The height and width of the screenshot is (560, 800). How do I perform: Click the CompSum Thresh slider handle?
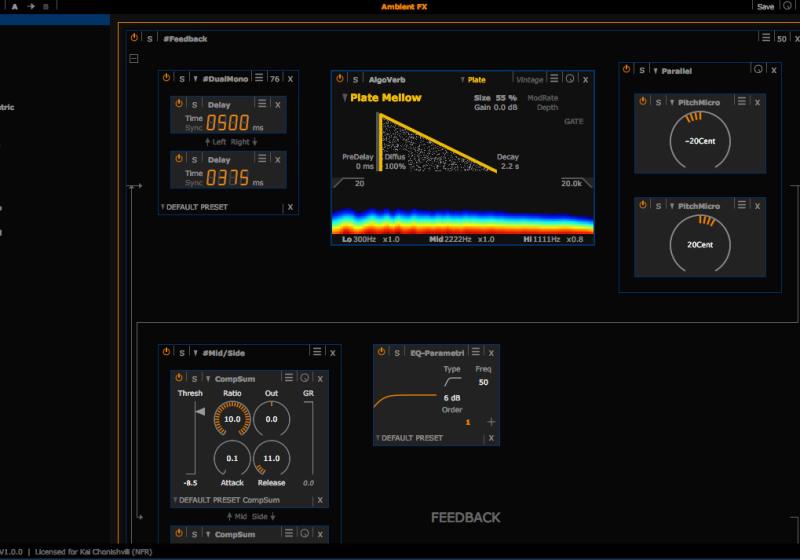tap(200, 412)
